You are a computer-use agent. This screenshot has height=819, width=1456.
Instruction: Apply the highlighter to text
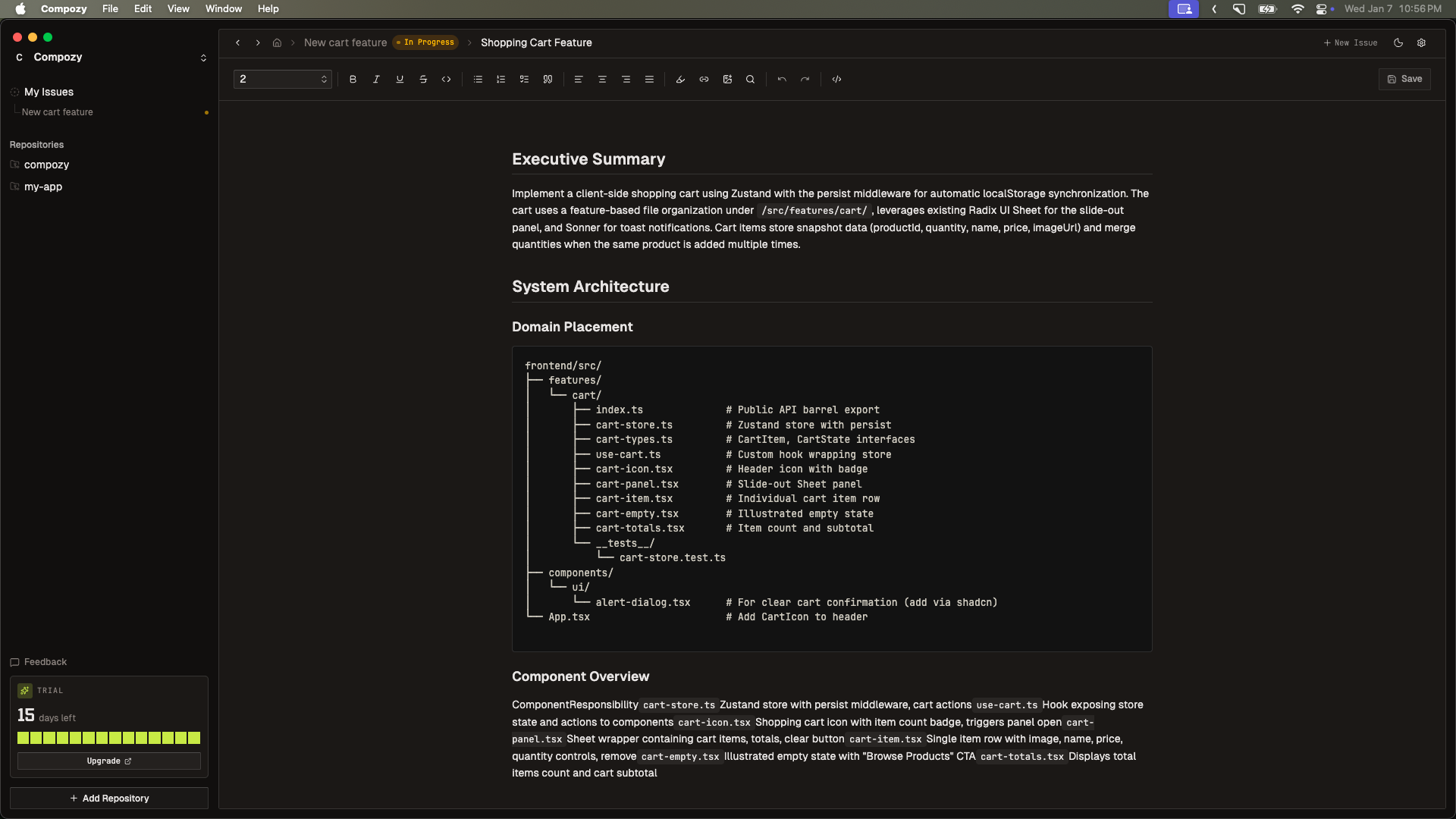pyautogui.click(x=679, y=79)
